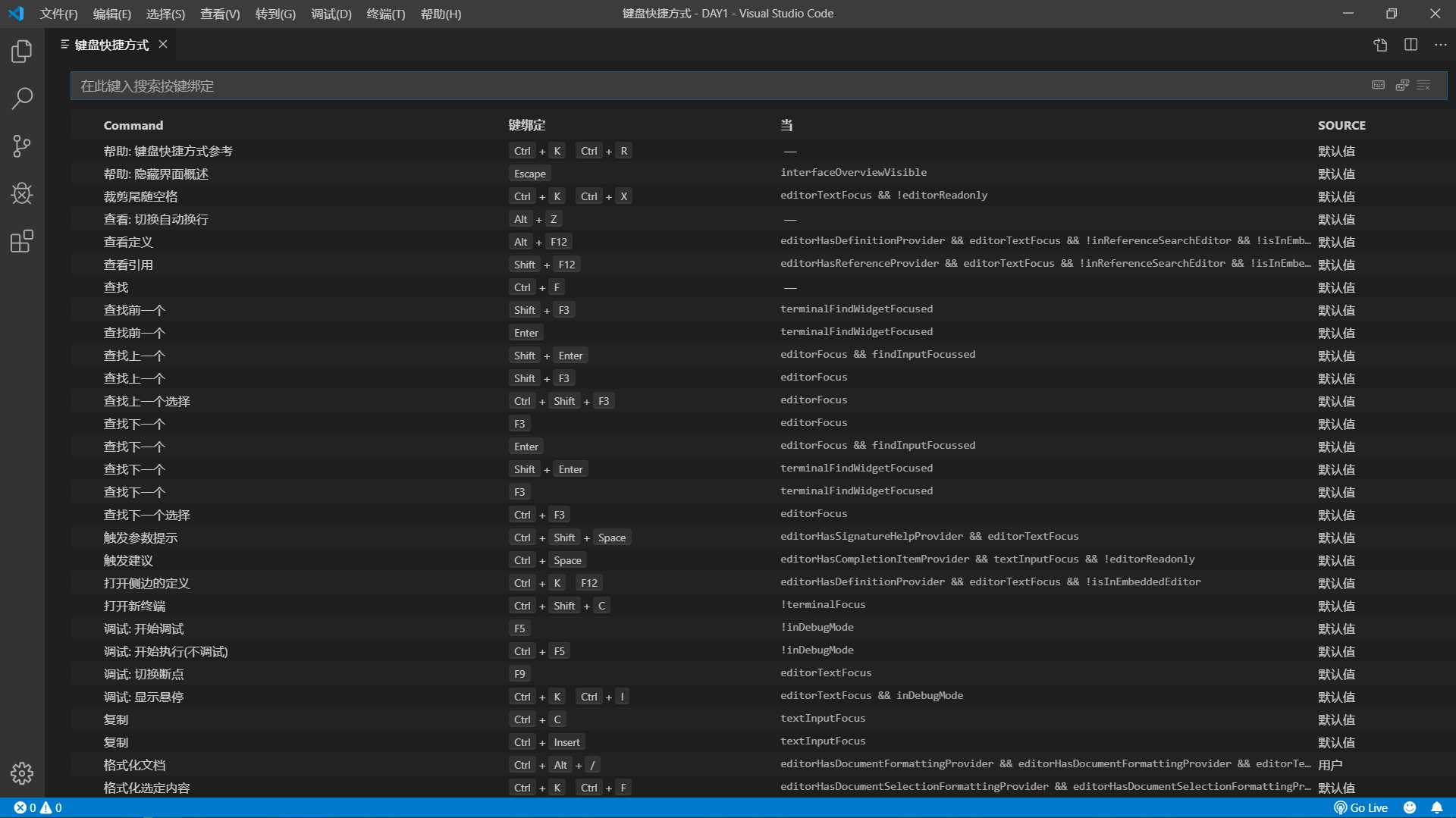
Task: Clear keybindings search input icon
Action: coord(1424,85)
